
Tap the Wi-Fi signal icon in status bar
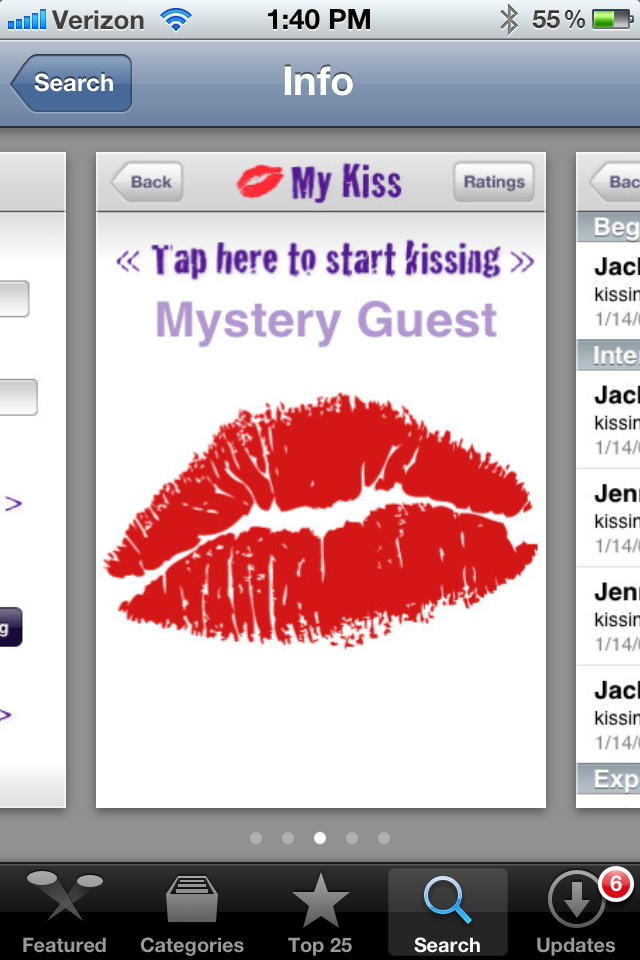tap(176, 19)
